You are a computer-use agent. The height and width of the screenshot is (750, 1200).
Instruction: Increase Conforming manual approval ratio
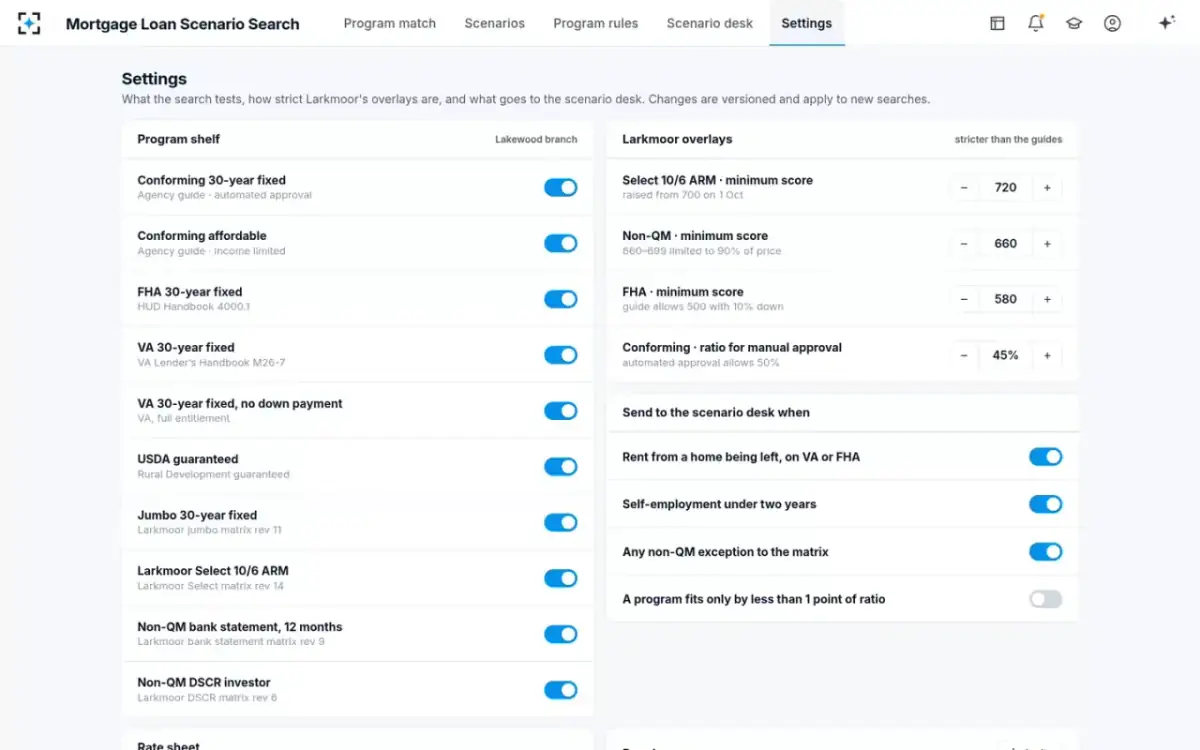point(1047,355)
